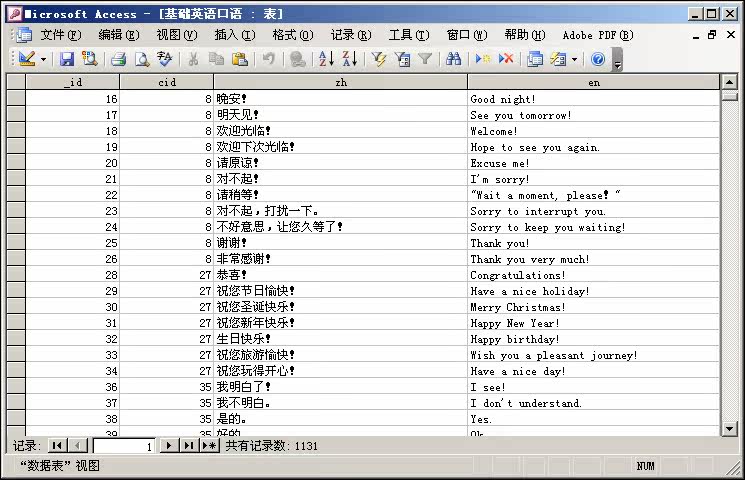
Task: Select the row selector for record 28
Action: pyautogui.click(x=16, y=274)
